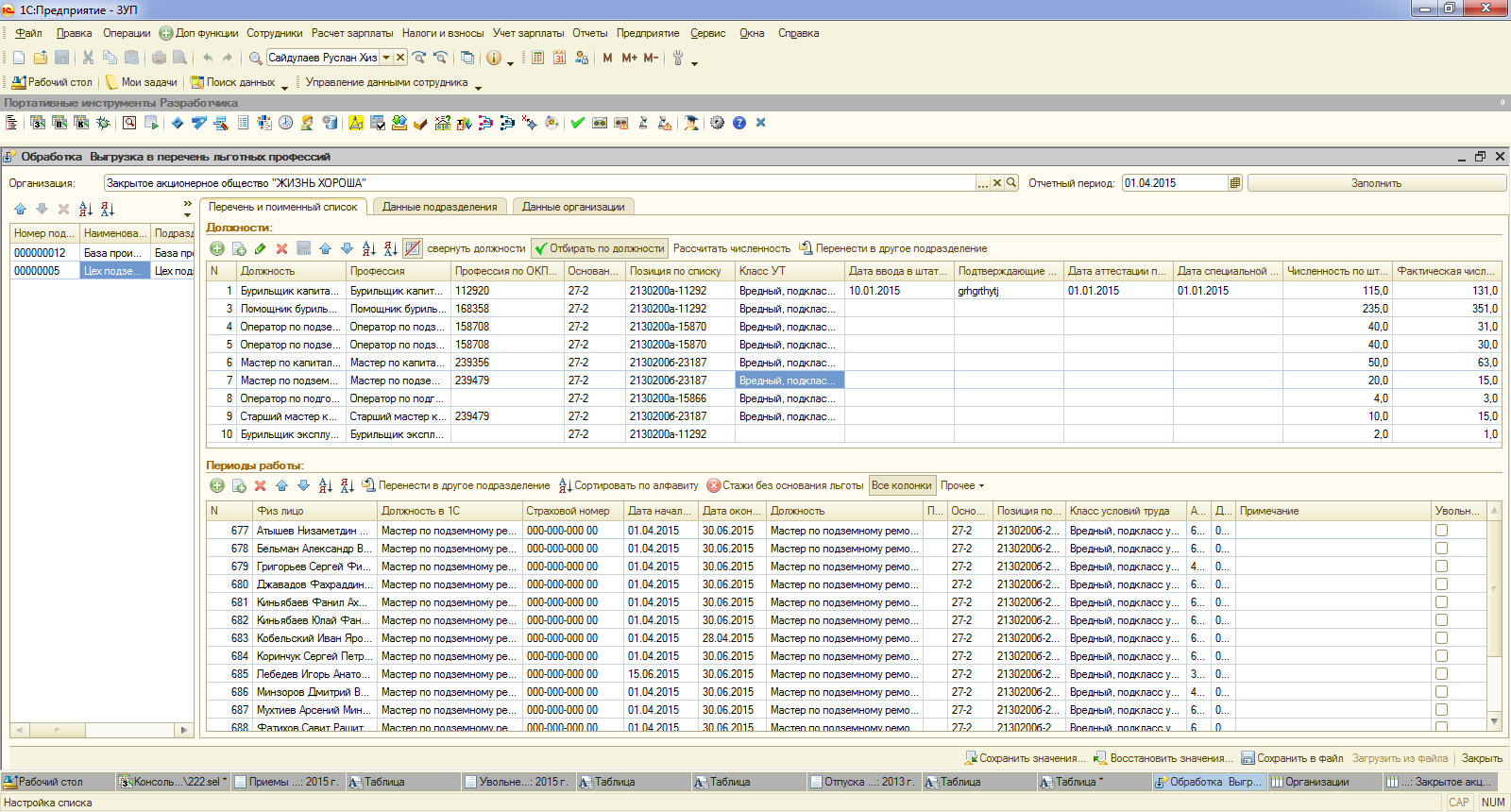Sort ascending in Должности toolbar
This screenshot has width=1511, height=812.
coord(368,248)
